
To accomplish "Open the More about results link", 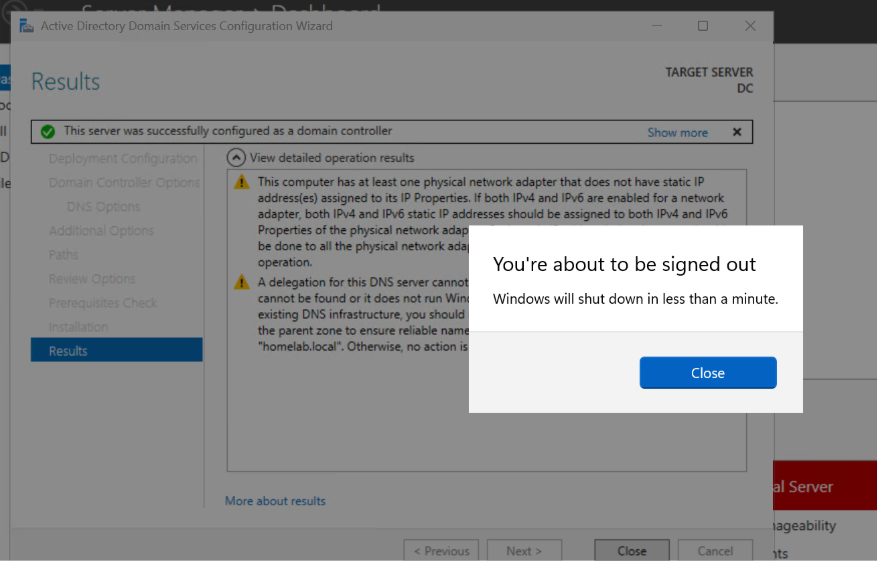I will coord(275,501).
